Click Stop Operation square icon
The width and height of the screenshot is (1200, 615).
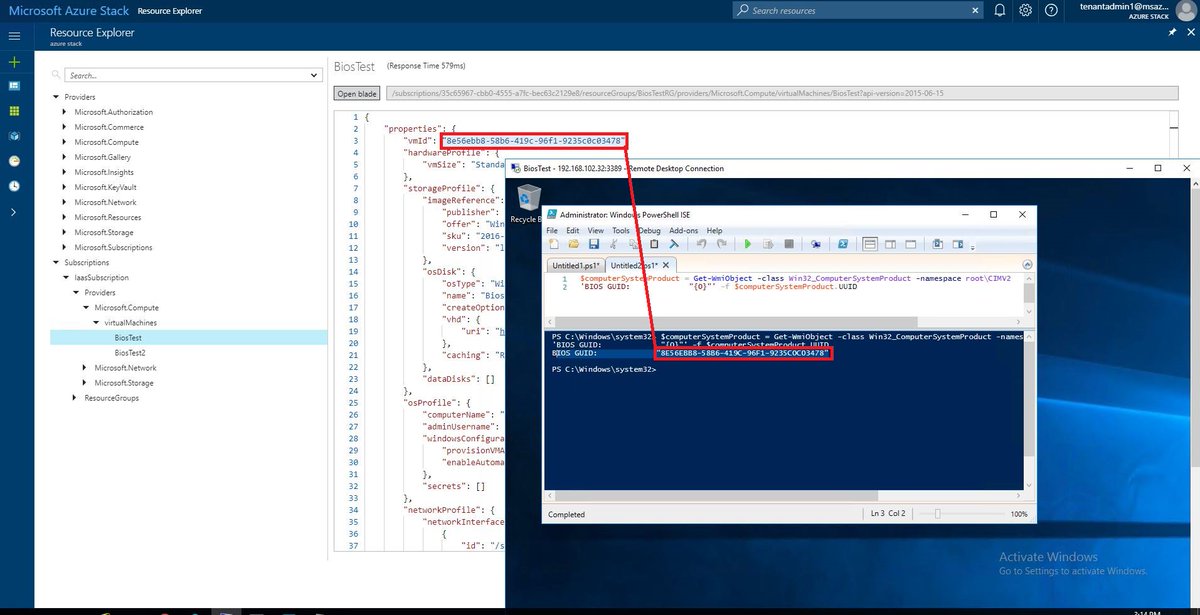788,244
